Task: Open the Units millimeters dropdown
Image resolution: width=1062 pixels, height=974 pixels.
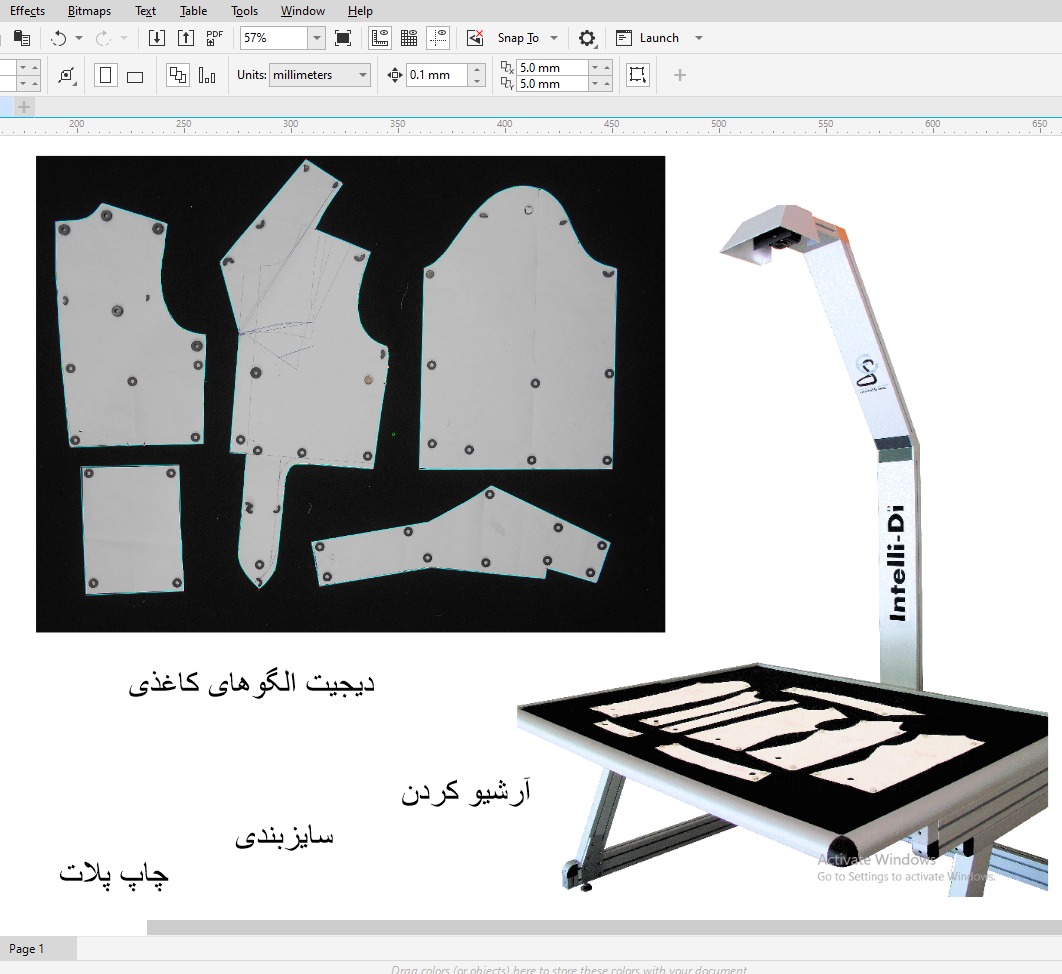Action: click(x=362, y=75)
